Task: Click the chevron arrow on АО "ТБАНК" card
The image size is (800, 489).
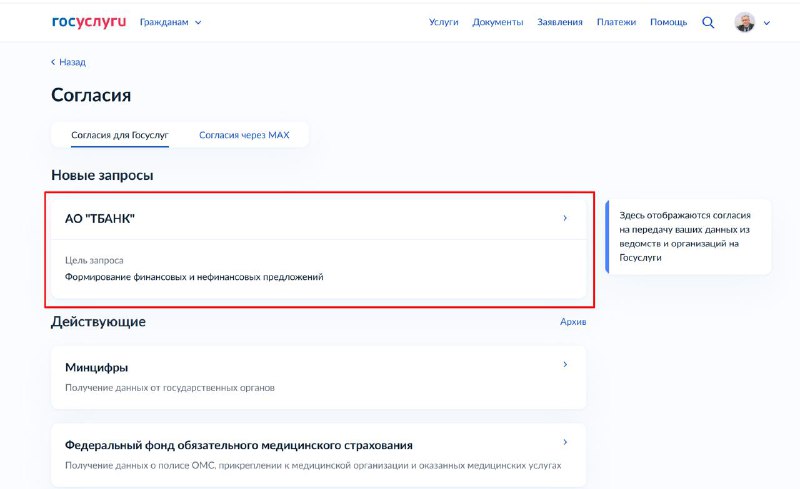Action: (565, 218)
